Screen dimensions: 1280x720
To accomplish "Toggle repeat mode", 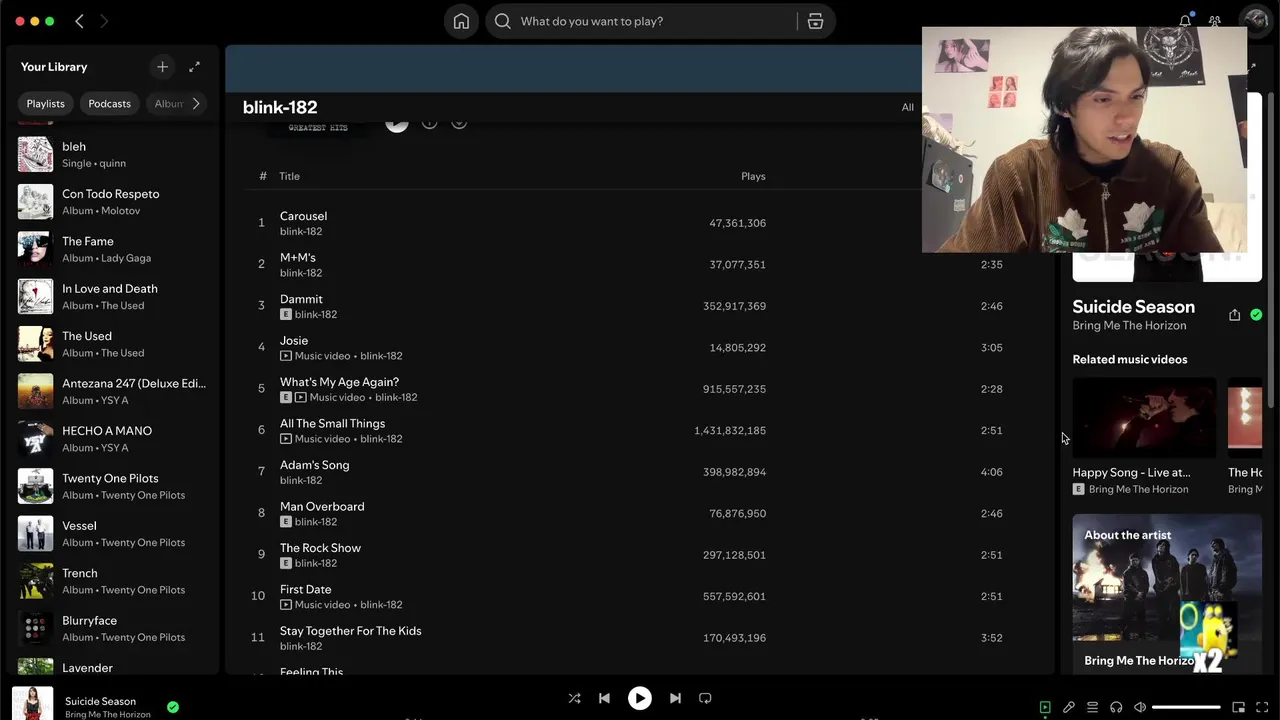I will [x=705, y=698].
